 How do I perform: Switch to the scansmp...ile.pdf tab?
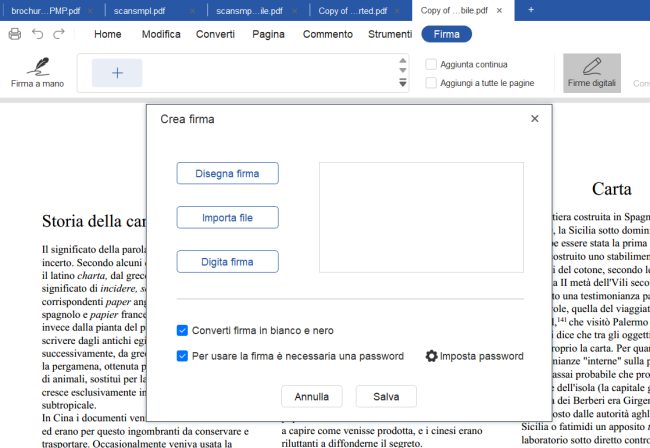point(250,11)
